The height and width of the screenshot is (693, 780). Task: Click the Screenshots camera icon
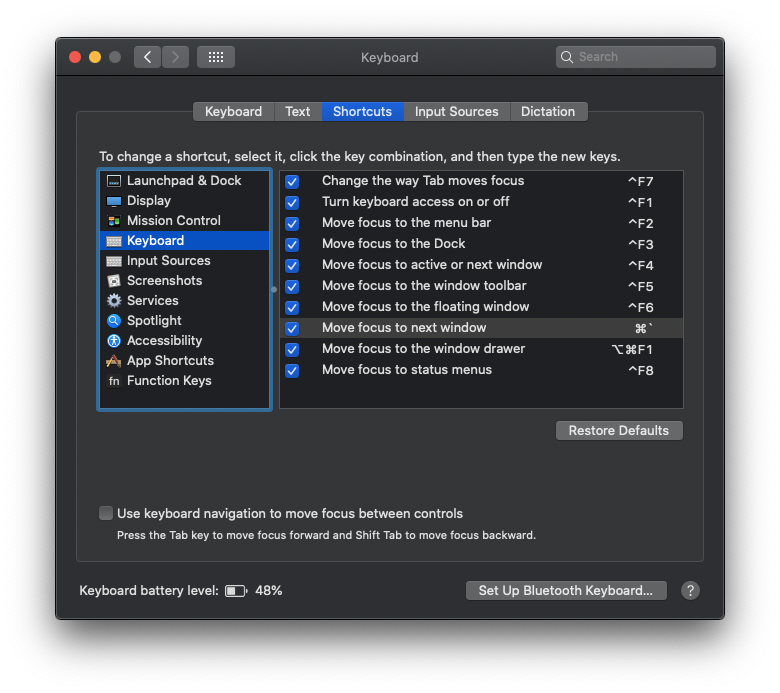(114, 281)
